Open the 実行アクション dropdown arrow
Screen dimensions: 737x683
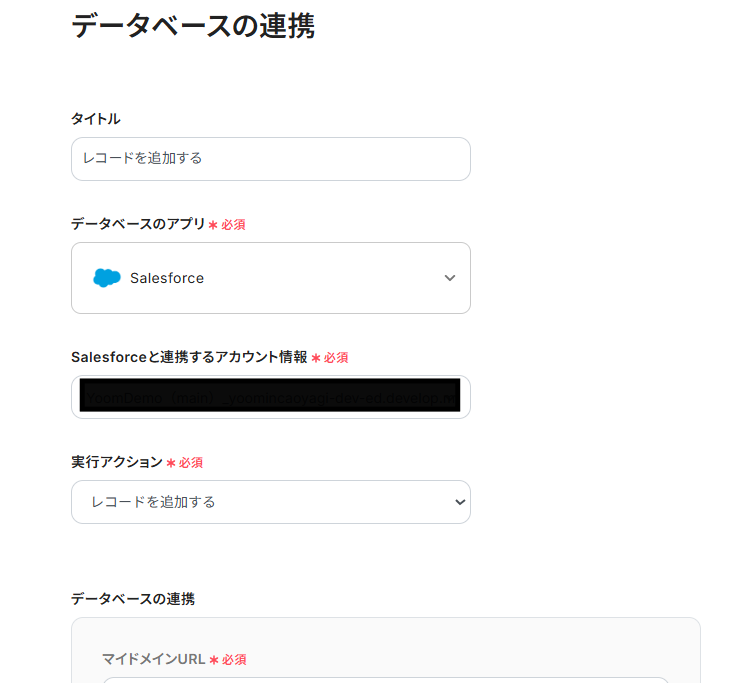[460, 502]
